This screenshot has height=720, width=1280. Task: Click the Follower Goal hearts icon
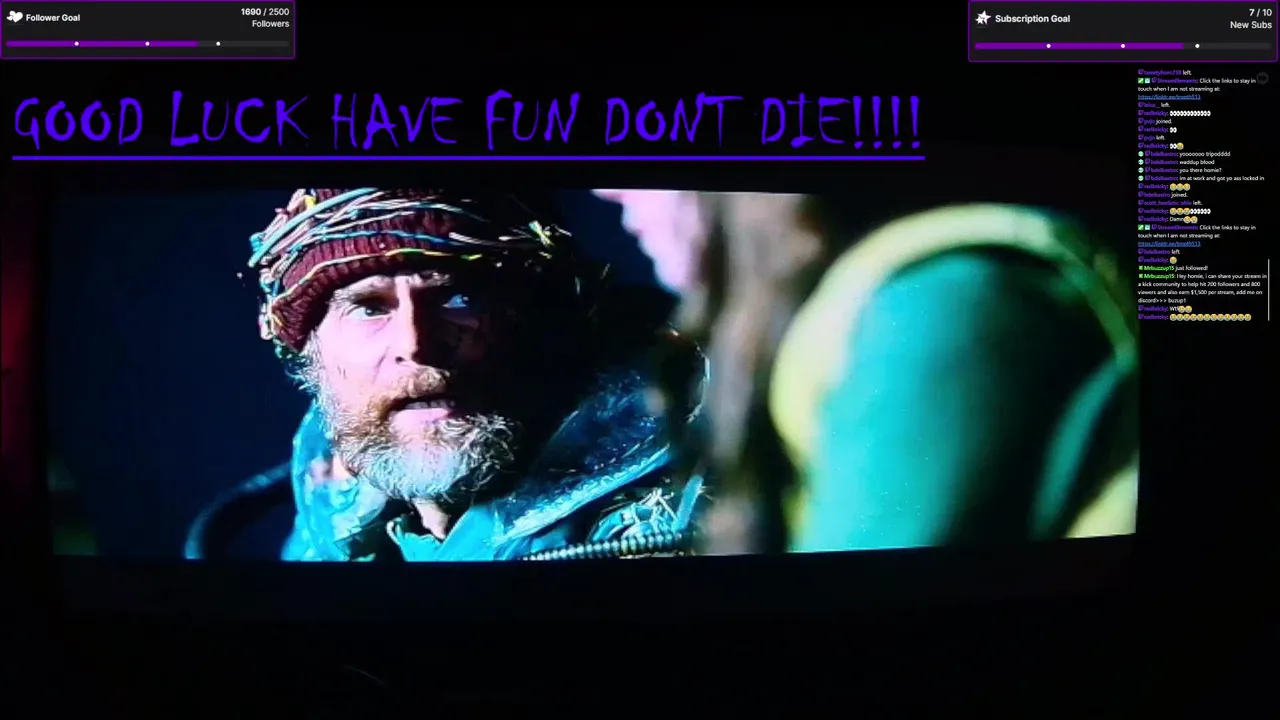(14, 17)
